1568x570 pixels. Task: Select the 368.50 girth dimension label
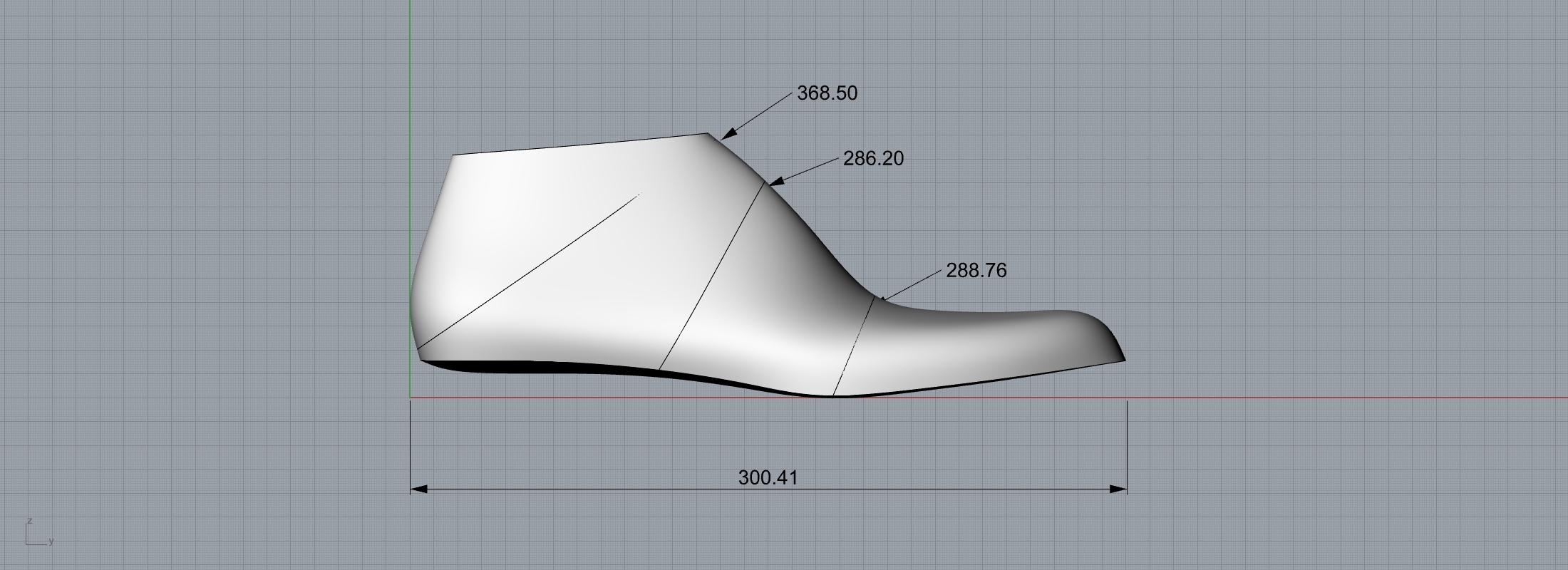(x=827, y=93)
